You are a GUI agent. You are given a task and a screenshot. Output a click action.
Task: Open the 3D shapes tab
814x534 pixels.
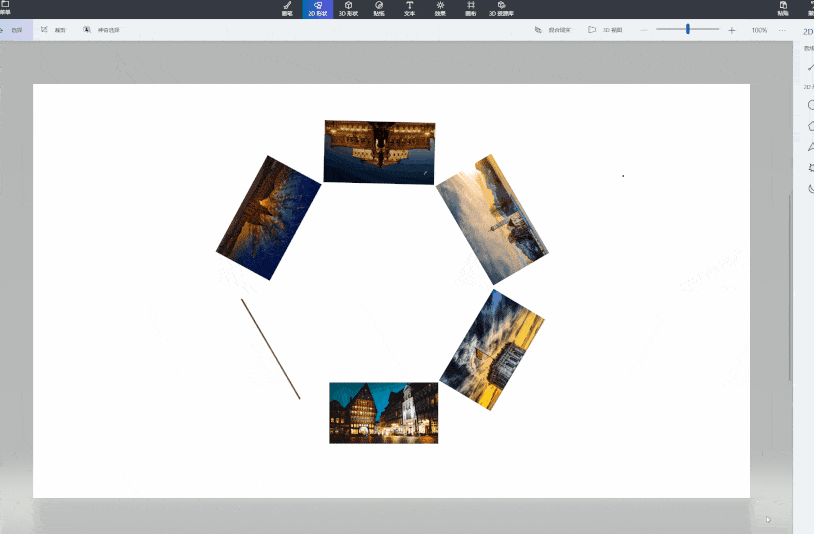click(348, 9)
